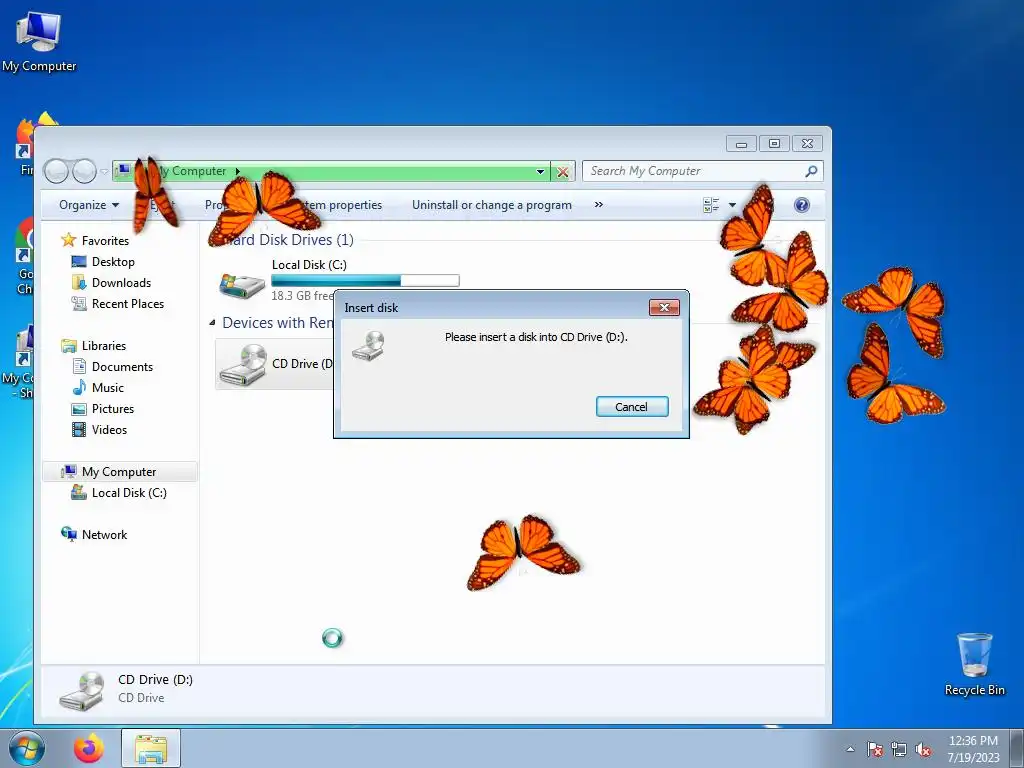Select Network in the navigation pane
1024x768 pixels.
click(x=104, y=534)
